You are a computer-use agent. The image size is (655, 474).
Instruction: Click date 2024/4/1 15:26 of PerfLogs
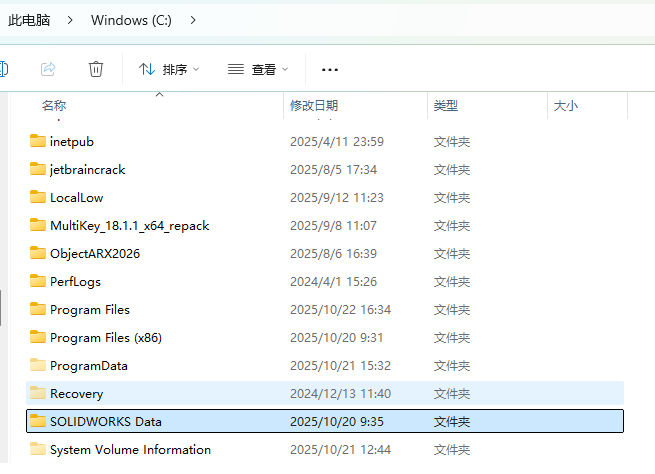pyautogui.click(x=333, y=281)
